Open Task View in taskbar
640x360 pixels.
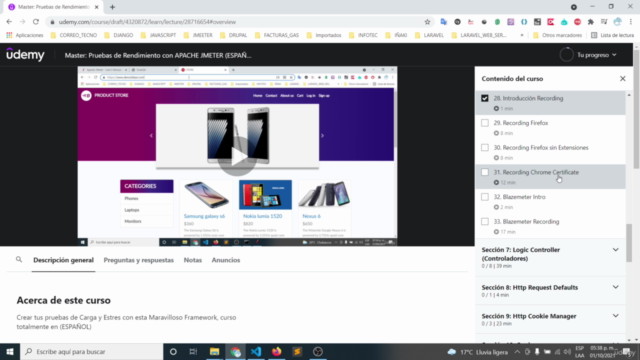193,351
